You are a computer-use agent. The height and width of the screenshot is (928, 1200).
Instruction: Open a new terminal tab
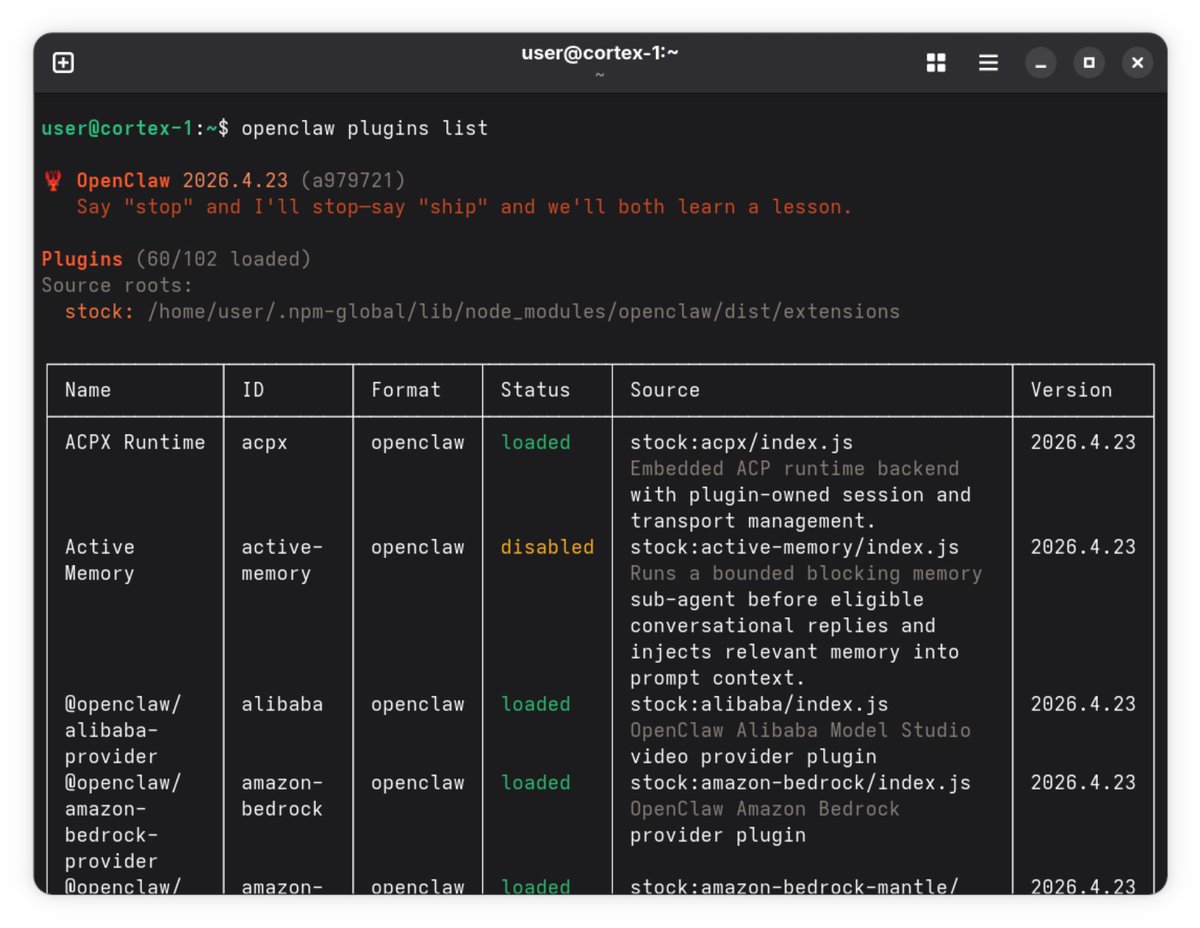[x=63, y=63]
